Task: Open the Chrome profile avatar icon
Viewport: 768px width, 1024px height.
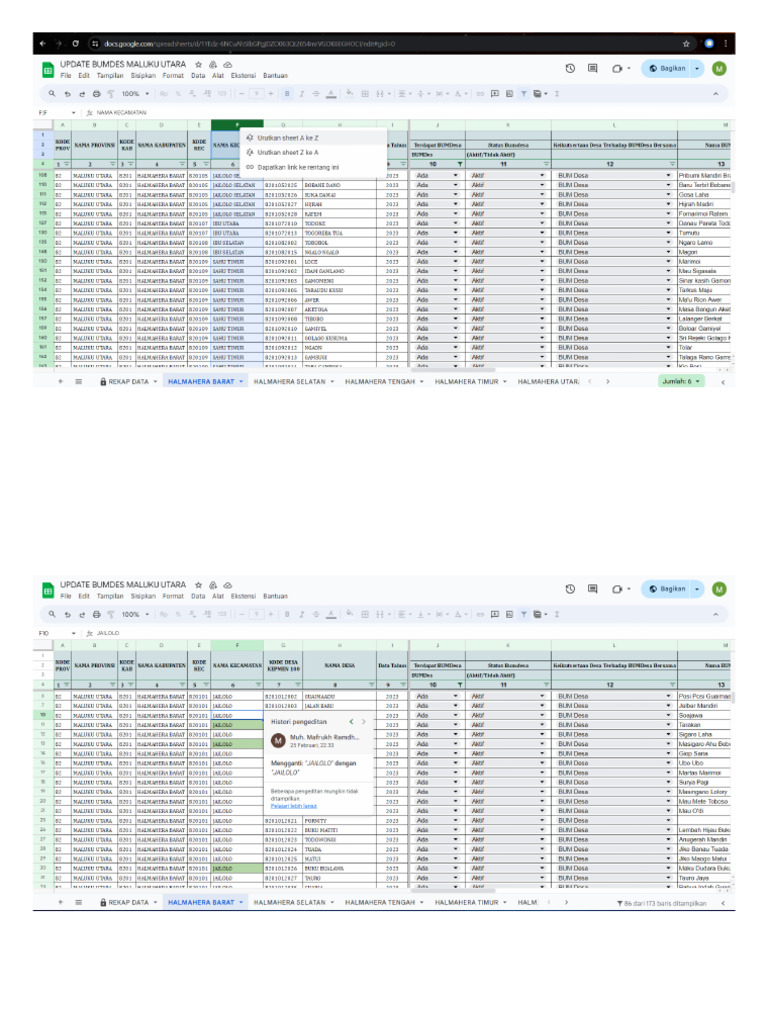Action: click(x=709, y=44)
